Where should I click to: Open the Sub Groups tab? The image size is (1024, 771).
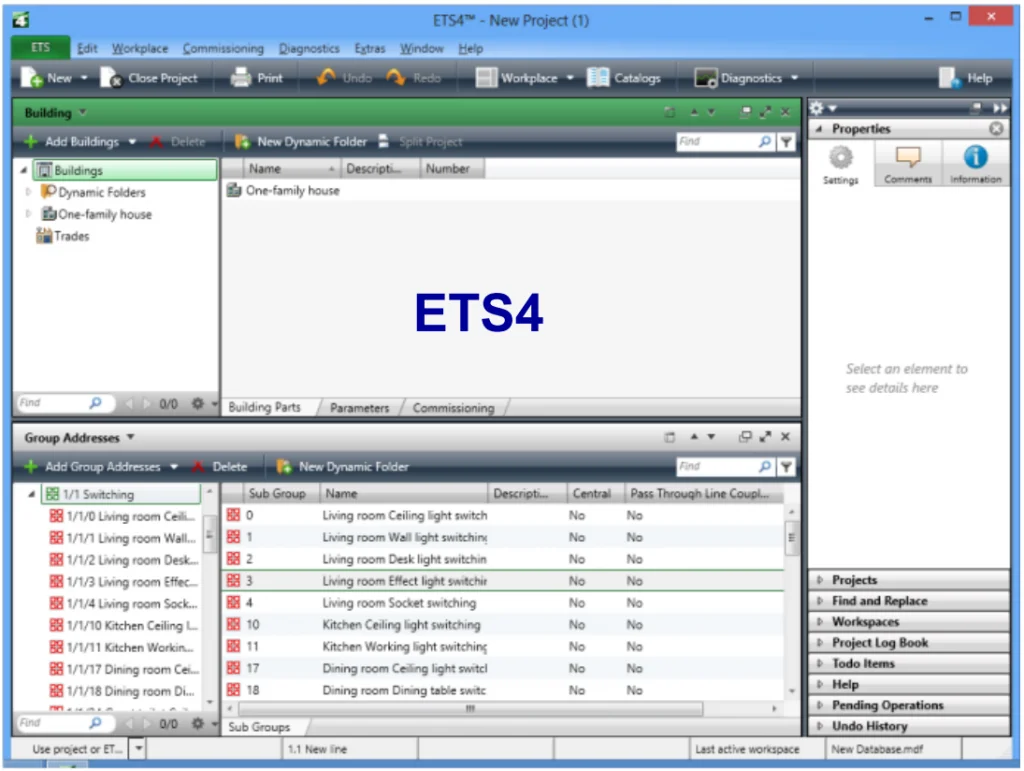coord(259,726)
